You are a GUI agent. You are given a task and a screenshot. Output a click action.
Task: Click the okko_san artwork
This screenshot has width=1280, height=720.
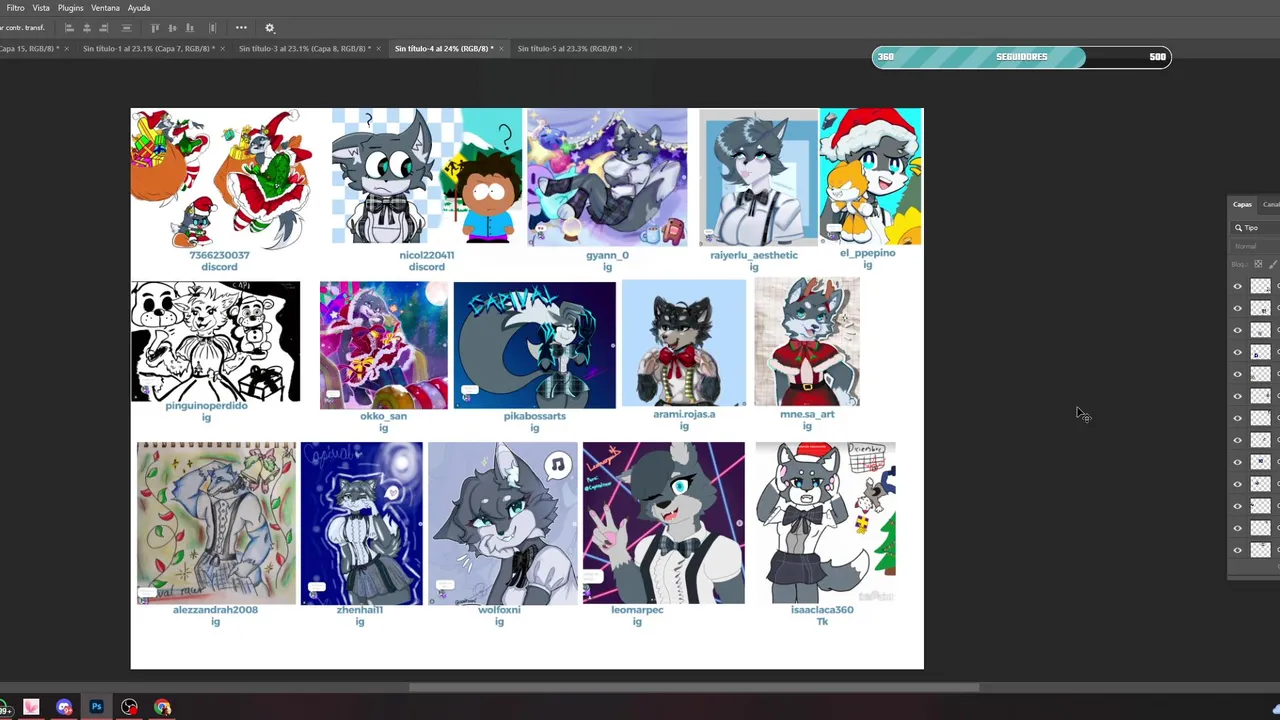click(x=384, y=345)
